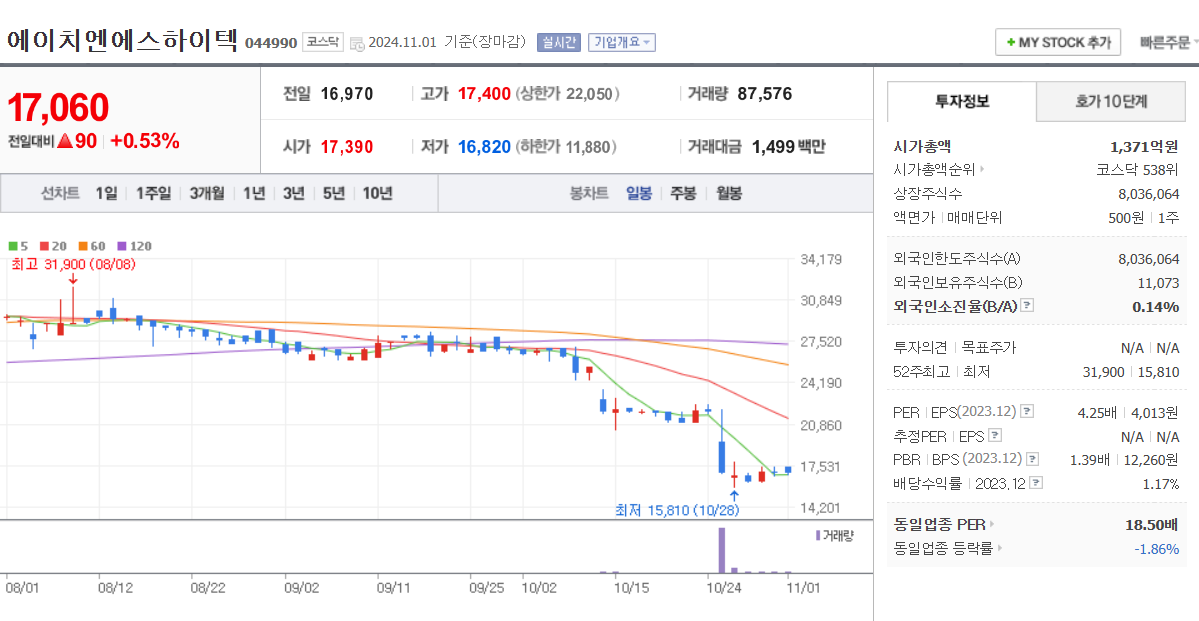Click the 시가총액 value 1,371억원
Image resolution: width=1199 pixels, height=621 pixels.
[x=1145, y=146]
